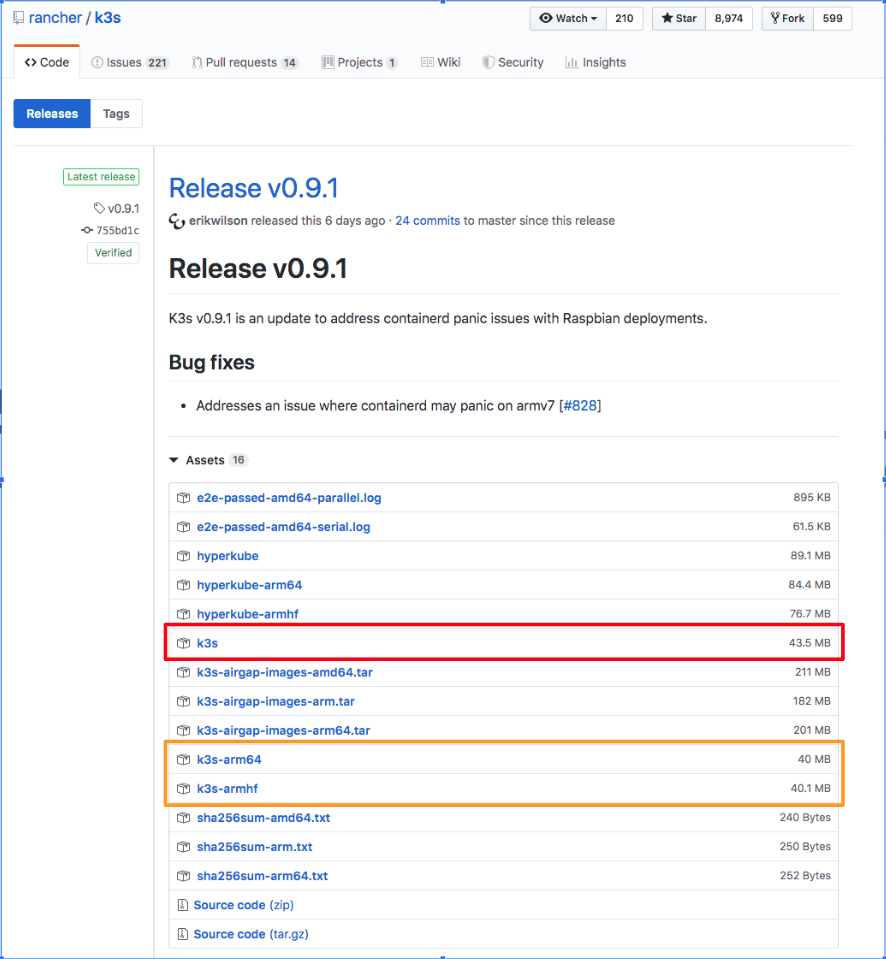Open the Security tab
886x959 pixels.
(512, 62)
